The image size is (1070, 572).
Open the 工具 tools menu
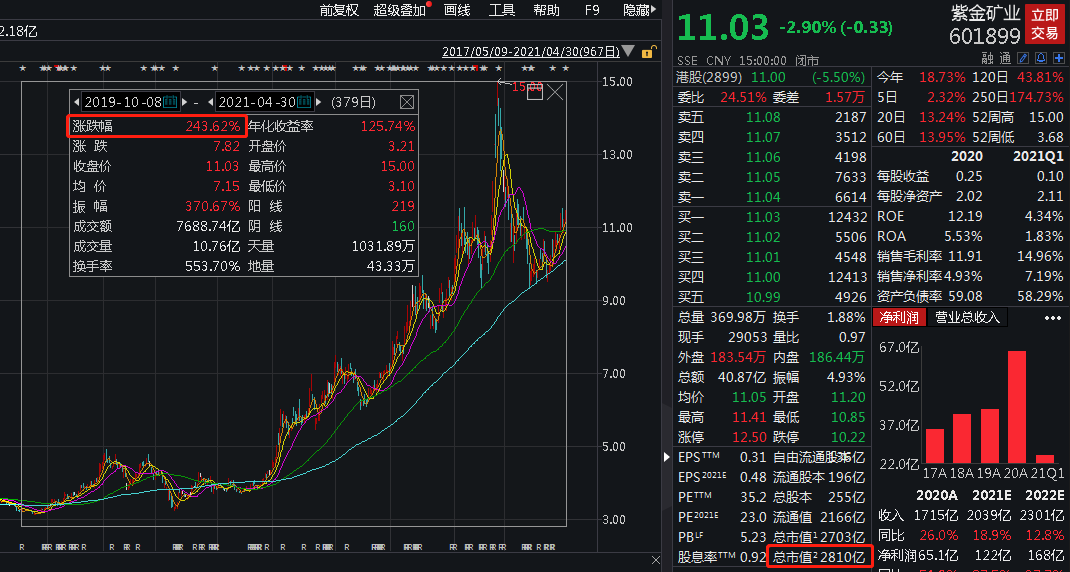502,10
